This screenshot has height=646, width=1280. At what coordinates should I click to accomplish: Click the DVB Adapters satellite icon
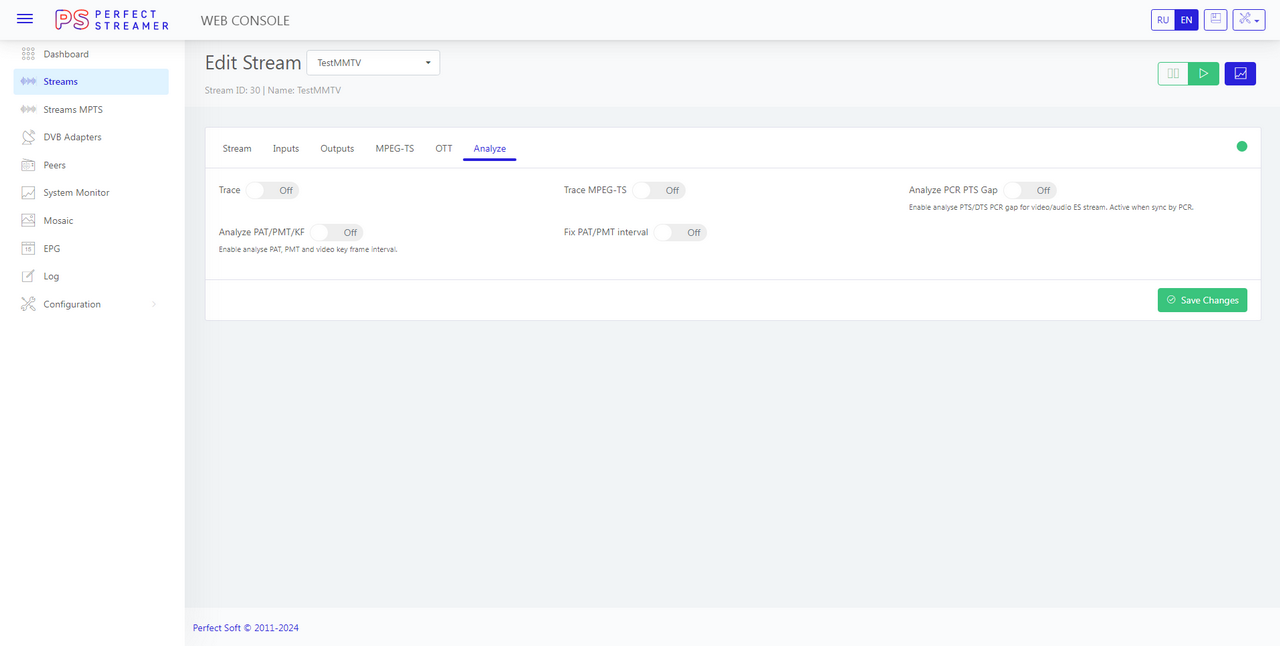tap(28, 137)
